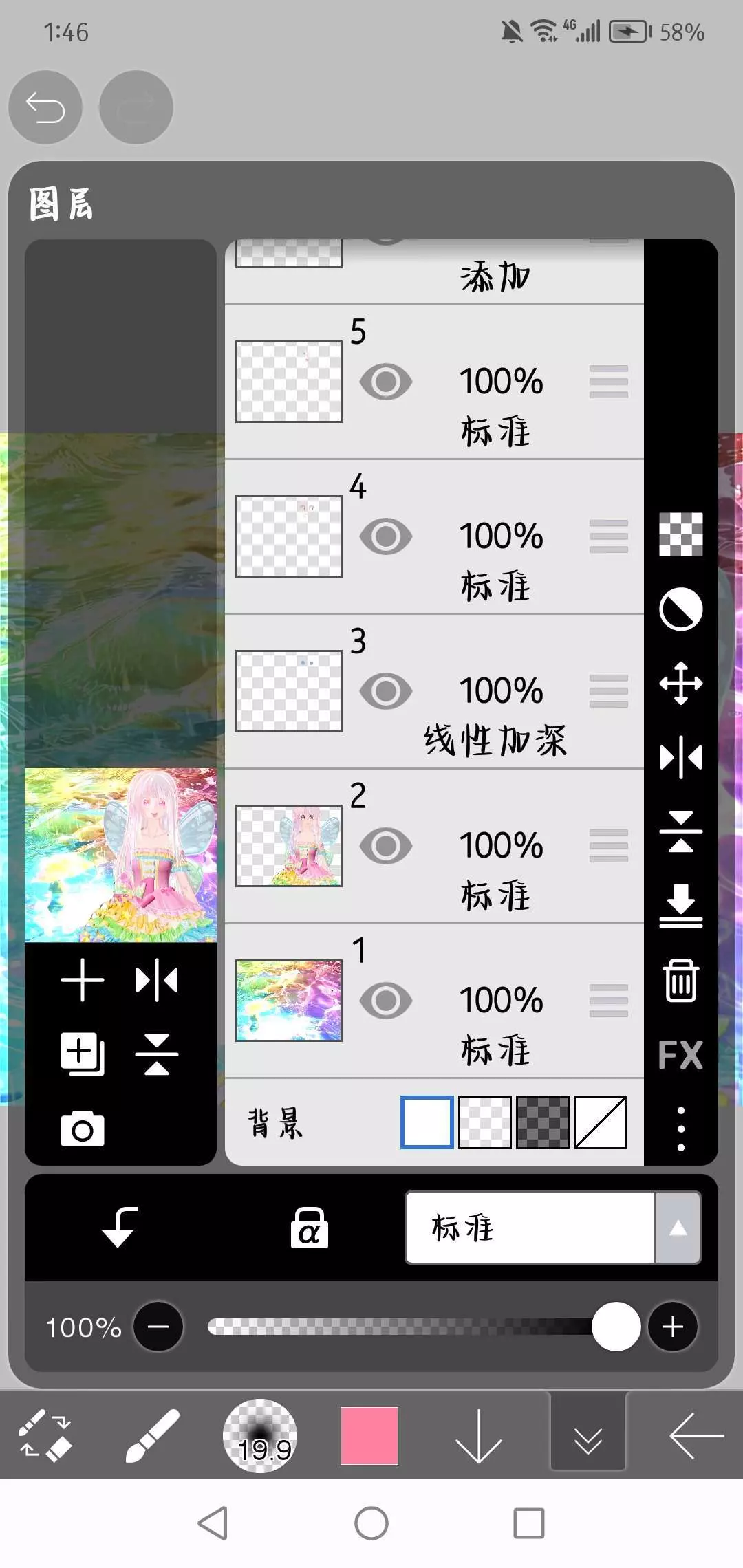743x1568 pixels.
Task: Tap the clipping arrow icon
Action: (x=120, y=1228)
